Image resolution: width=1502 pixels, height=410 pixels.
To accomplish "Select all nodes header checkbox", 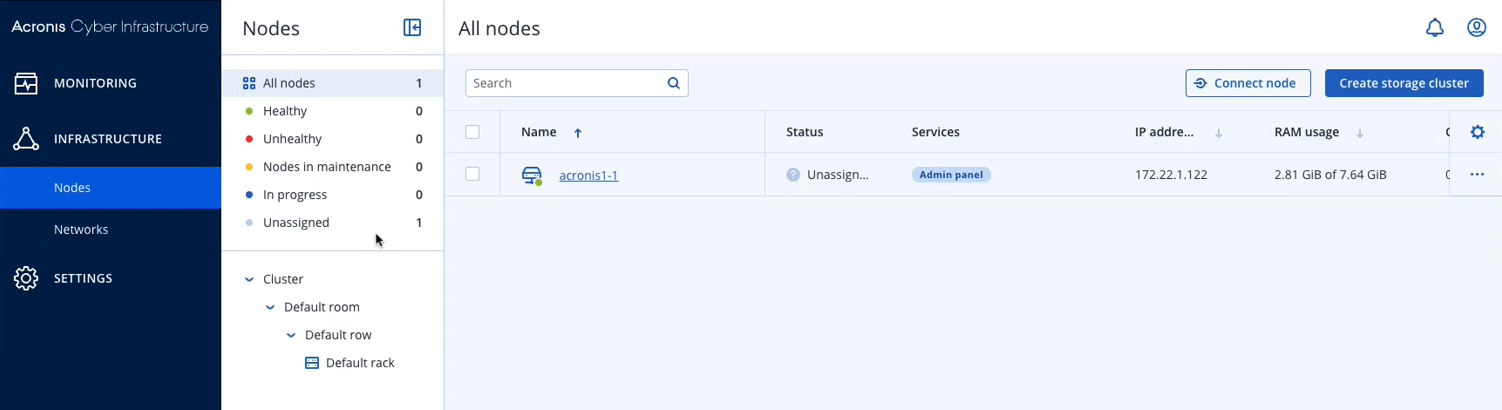I will pyautogui.click(x=473, y=132).
